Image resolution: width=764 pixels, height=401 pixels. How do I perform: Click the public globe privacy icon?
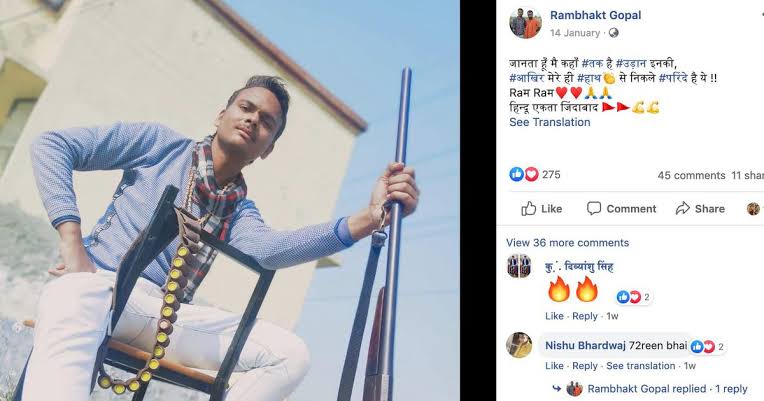coord(613,33)
